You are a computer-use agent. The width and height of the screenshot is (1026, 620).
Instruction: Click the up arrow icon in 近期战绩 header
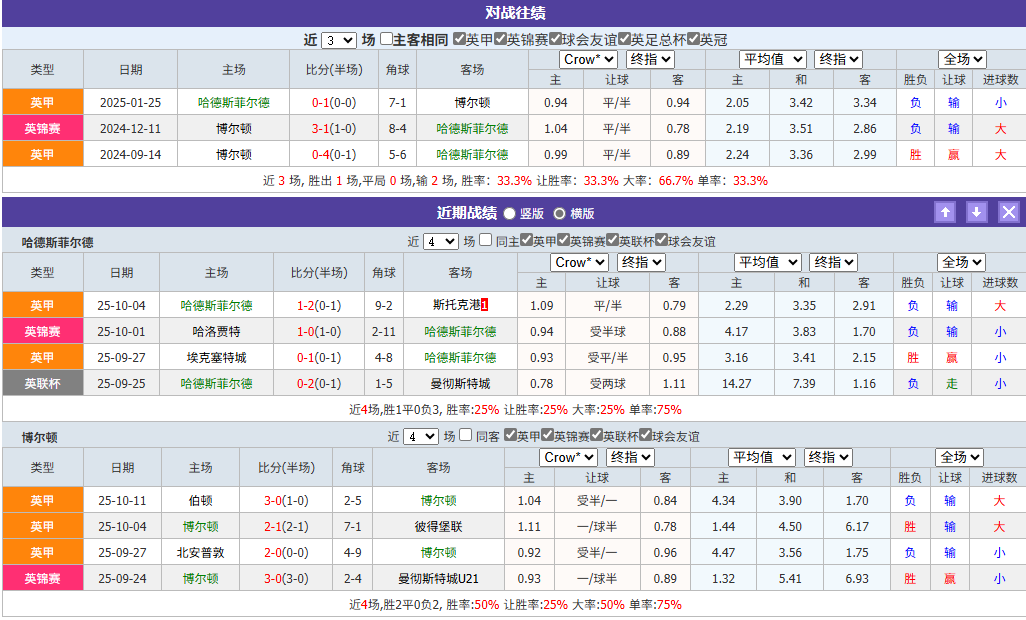click(945, 212)
